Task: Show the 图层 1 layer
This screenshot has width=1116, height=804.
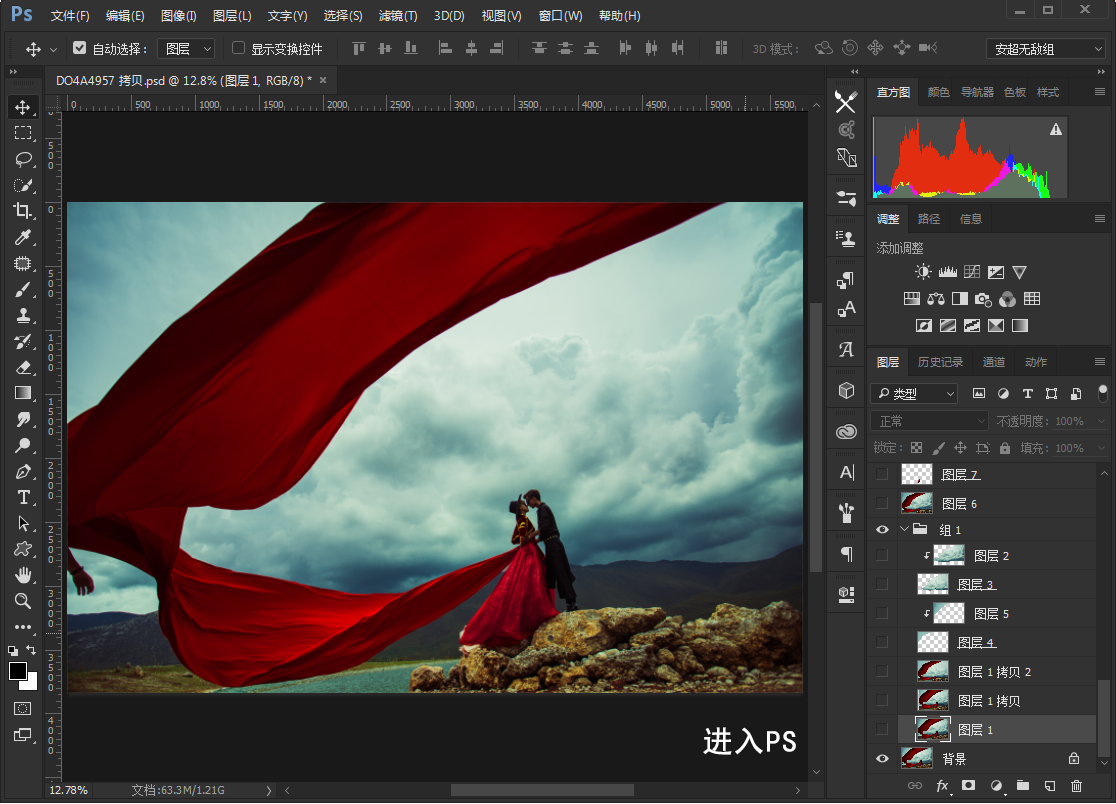Action: click(883, 729)
